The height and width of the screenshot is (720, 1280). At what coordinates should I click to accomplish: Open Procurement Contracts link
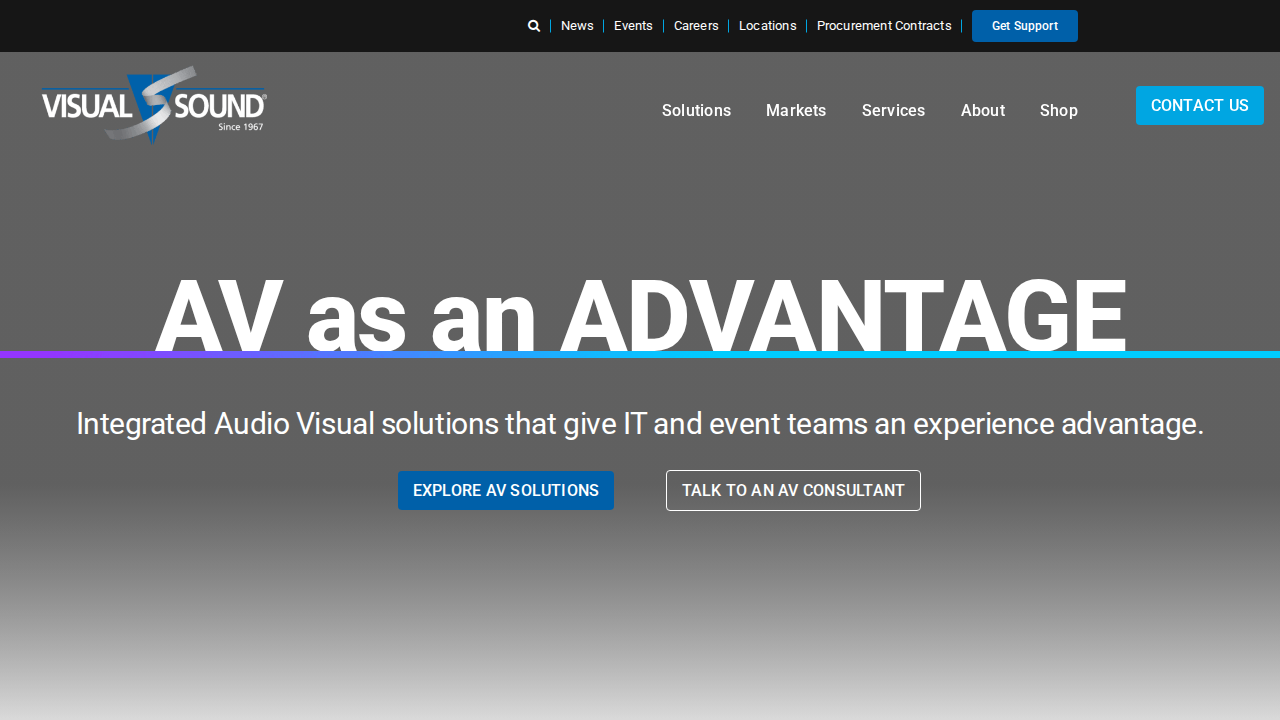[x=884, y=26]
